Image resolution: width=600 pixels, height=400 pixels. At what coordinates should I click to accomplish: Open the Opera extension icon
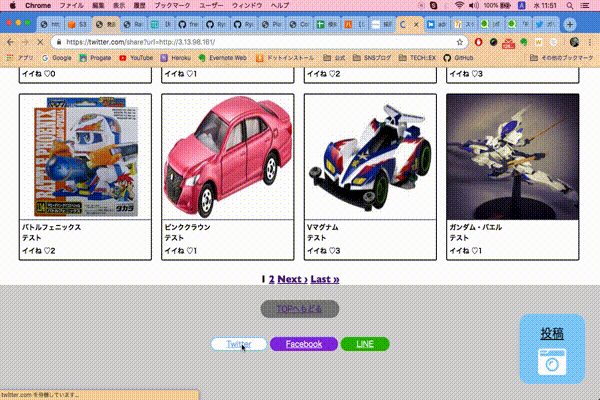(478, 42)
